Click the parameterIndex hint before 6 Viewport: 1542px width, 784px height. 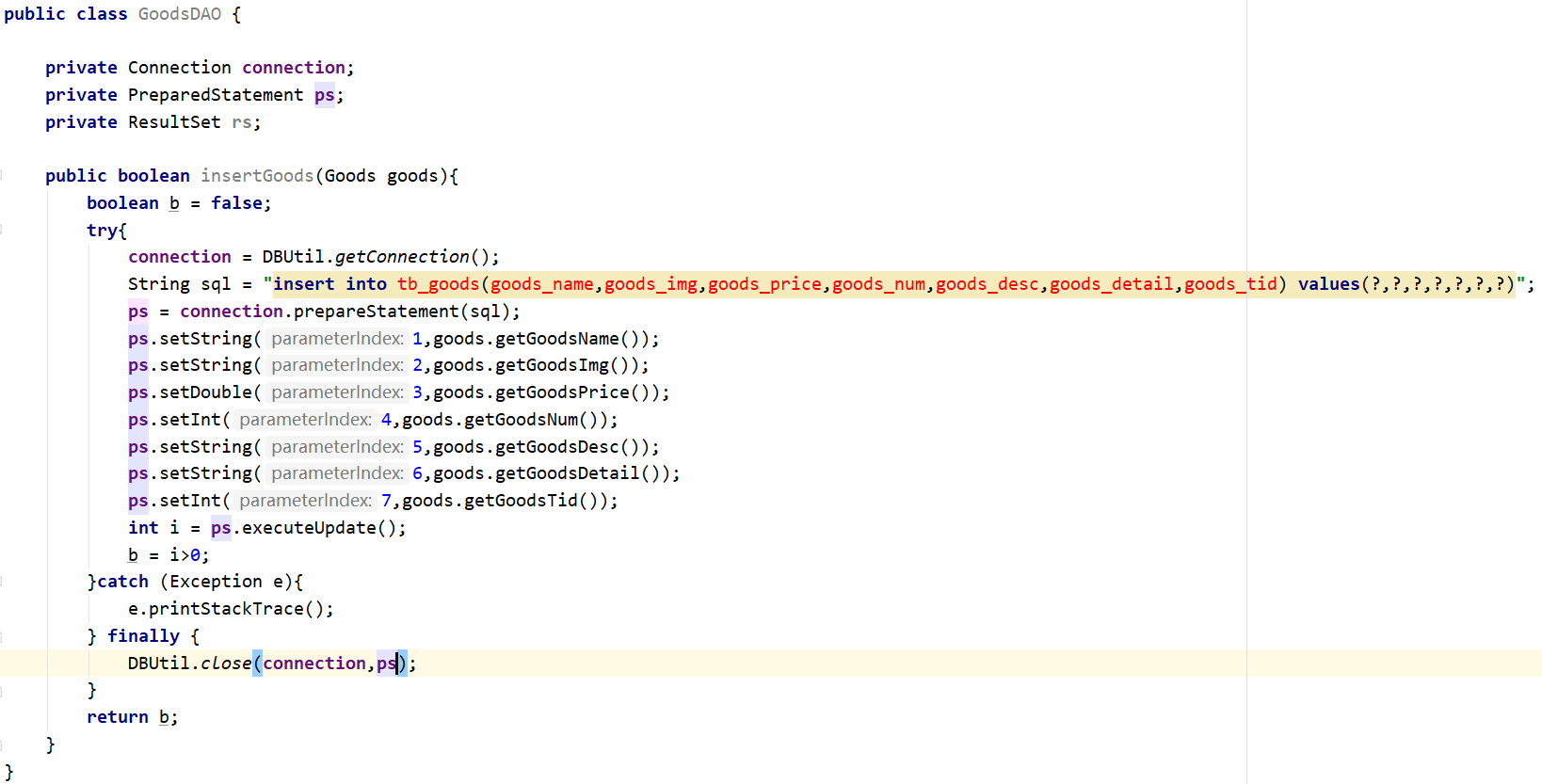(x=337, y=473)
